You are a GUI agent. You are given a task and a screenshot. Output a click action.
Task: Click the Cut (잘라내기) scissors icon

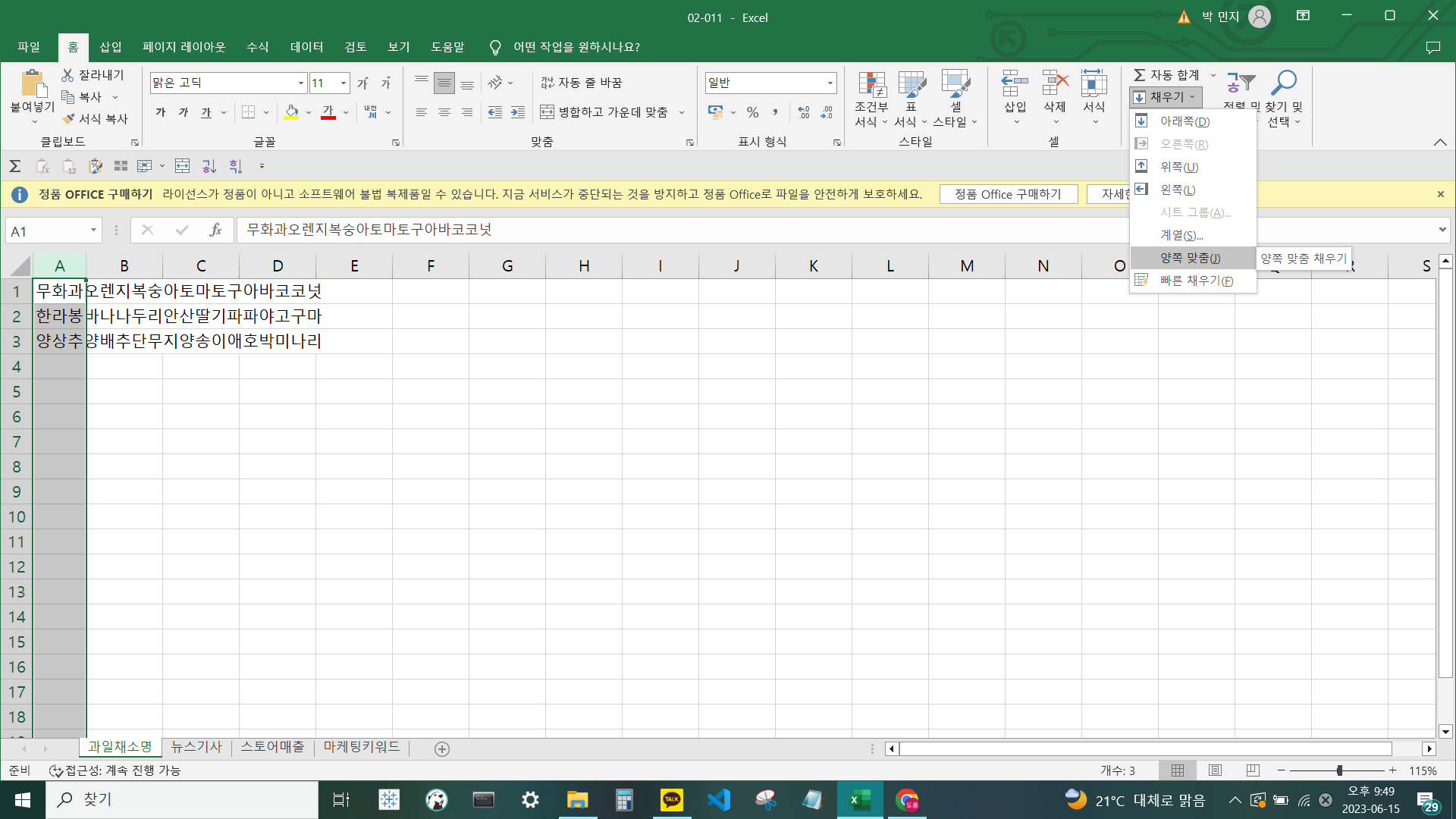tap(68, 75)
